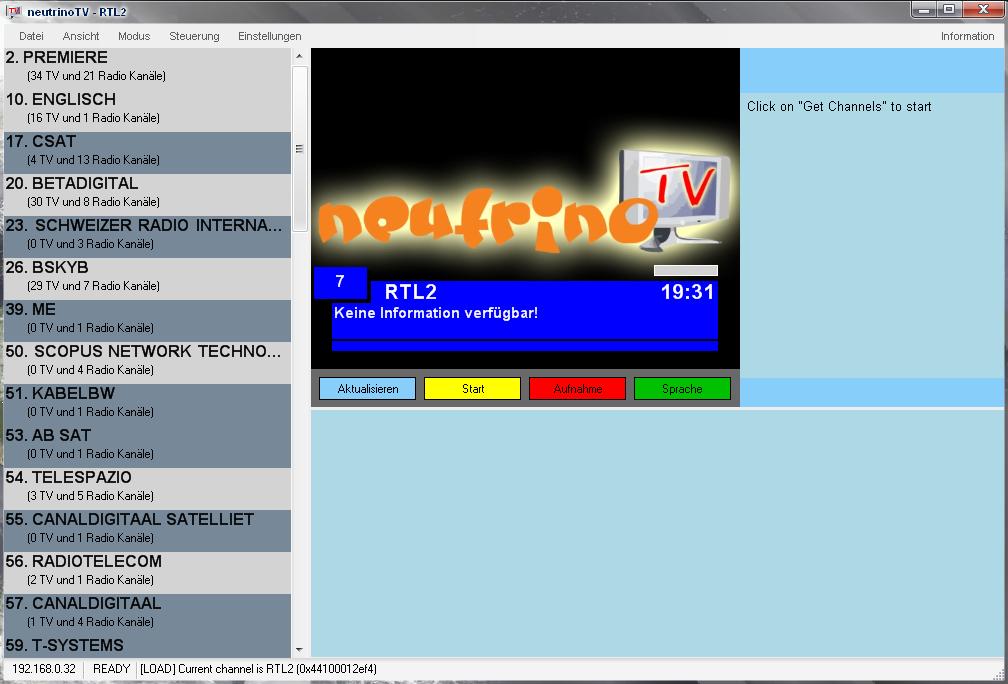Close the neutrinoTV window
Viewport: 1008px width, 684px height.
[x=983, y=10]
